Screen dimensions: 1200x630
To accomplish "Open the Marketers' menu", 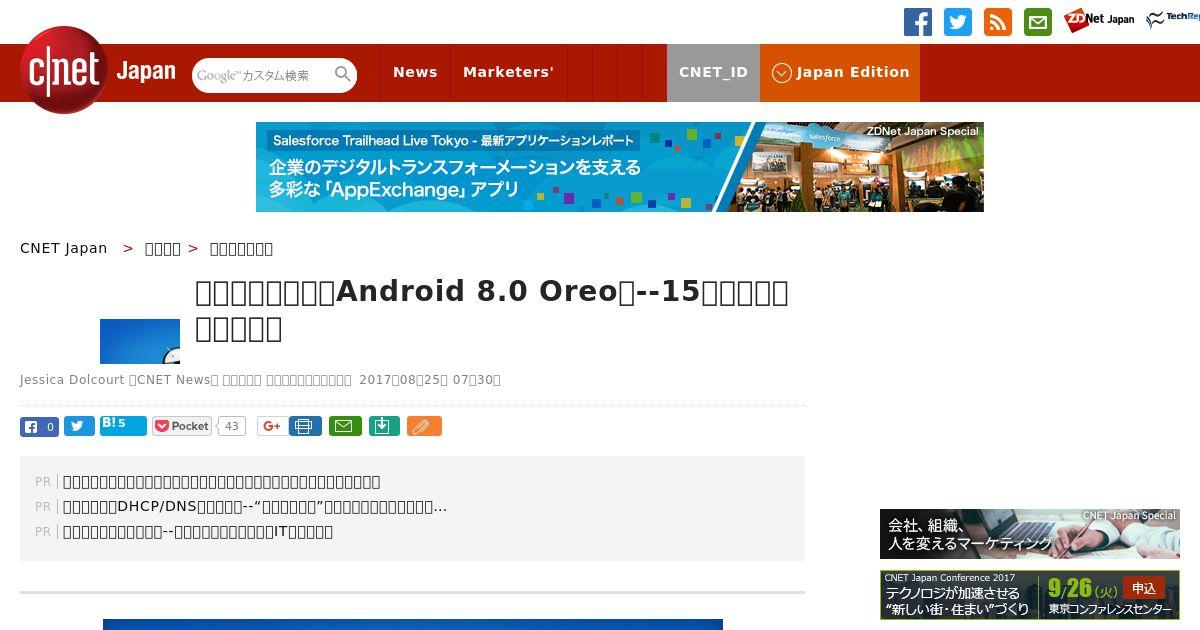I will (x=508, y=72).
